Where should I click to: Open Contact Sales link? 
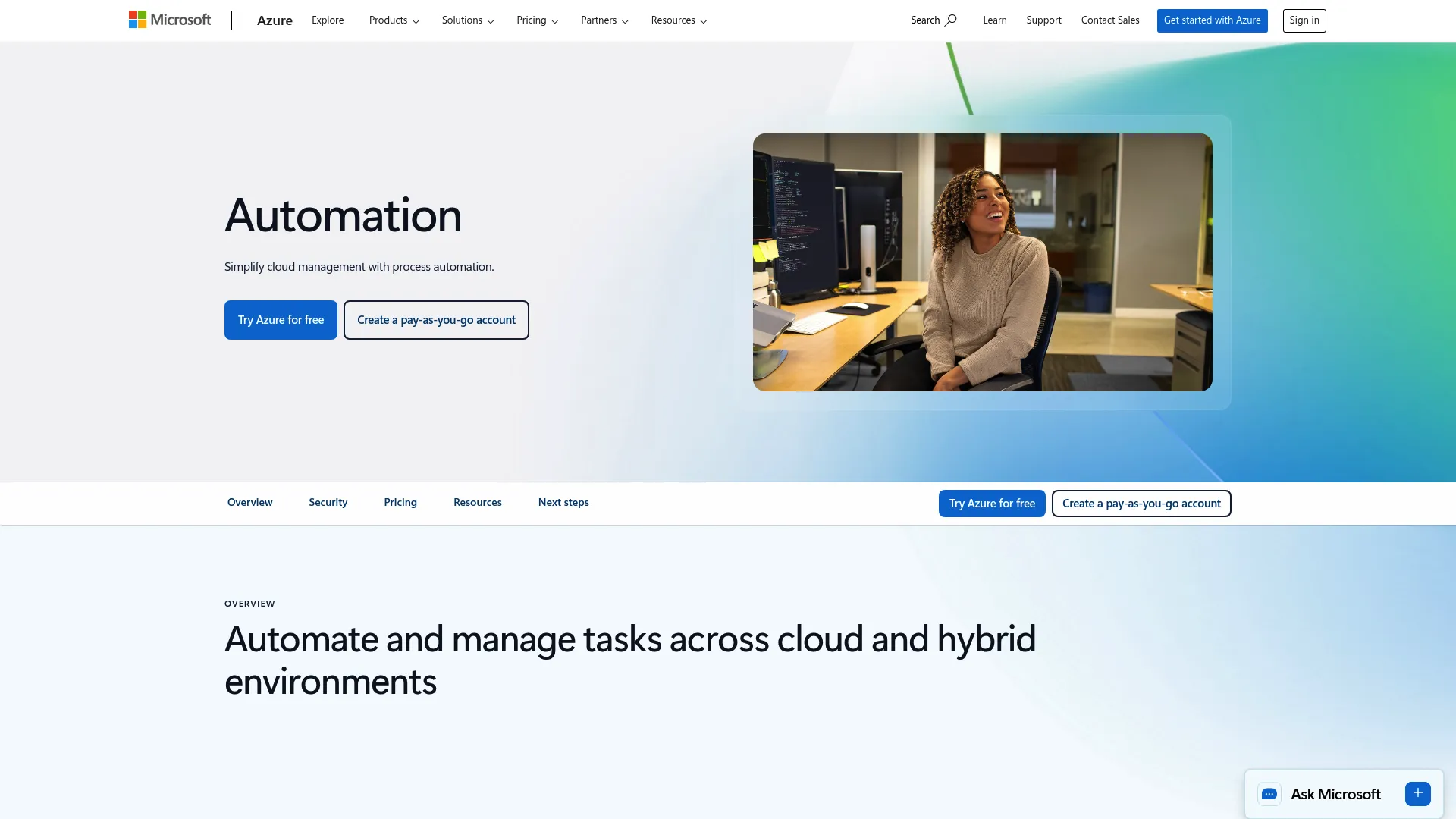point(1110,20)
